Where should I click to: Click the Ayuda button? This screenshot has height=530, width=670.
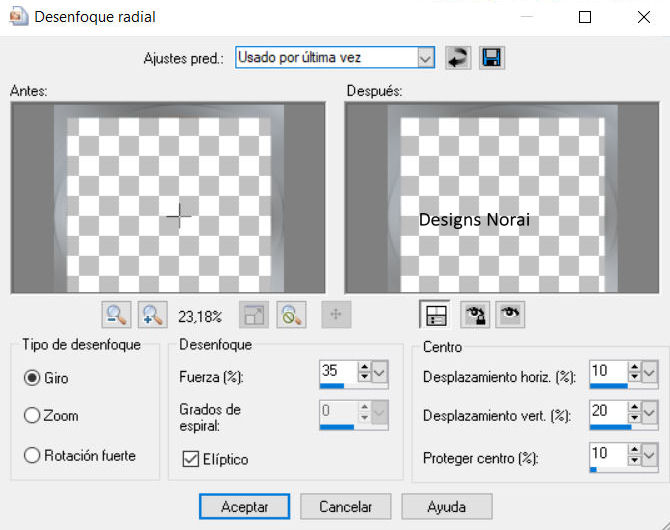click(x=447, y=507)
